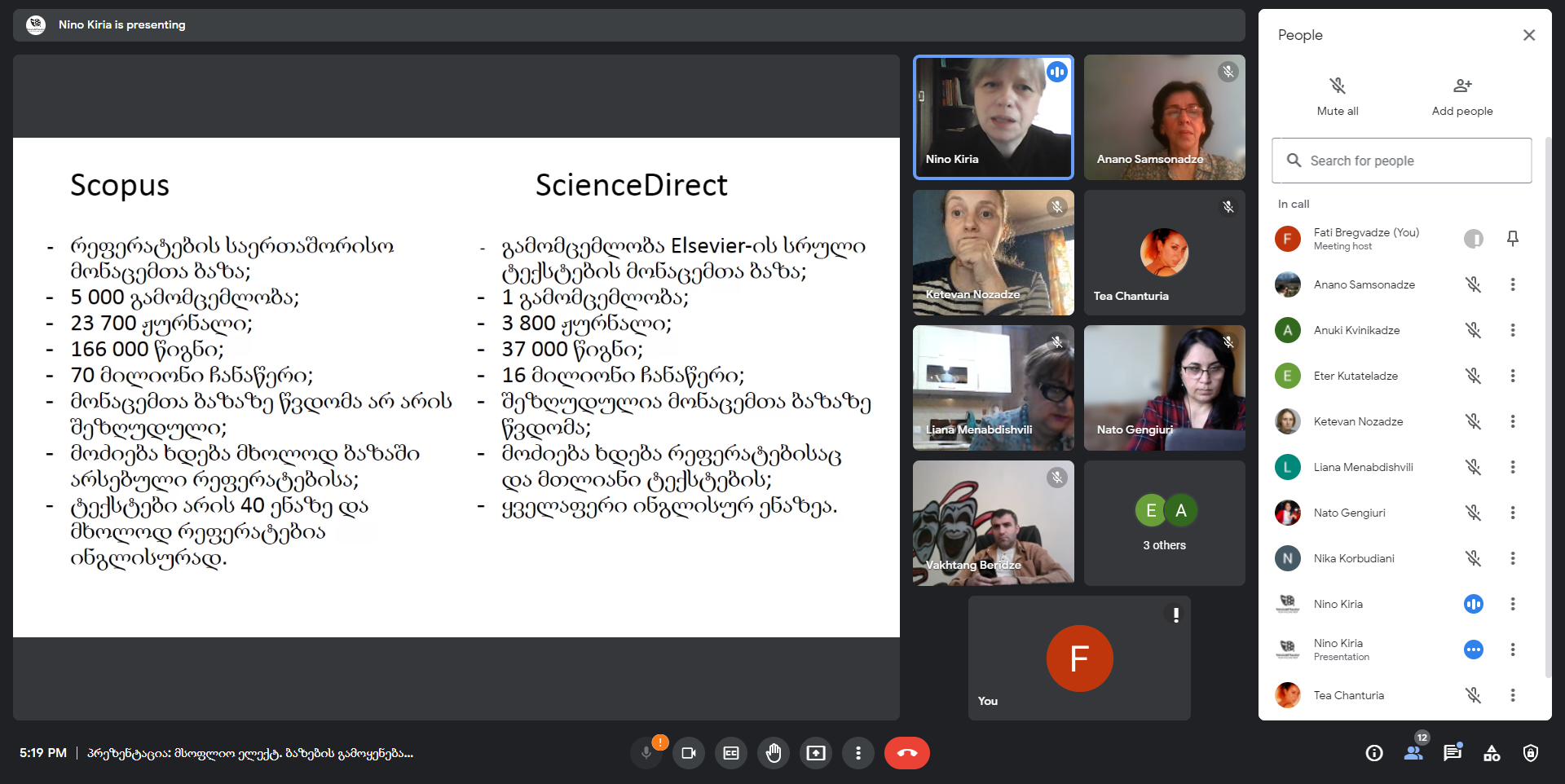Toggle the camera button in bottom bar
The height and width of the screenshot is (784, 1565).
coord(689,753)
